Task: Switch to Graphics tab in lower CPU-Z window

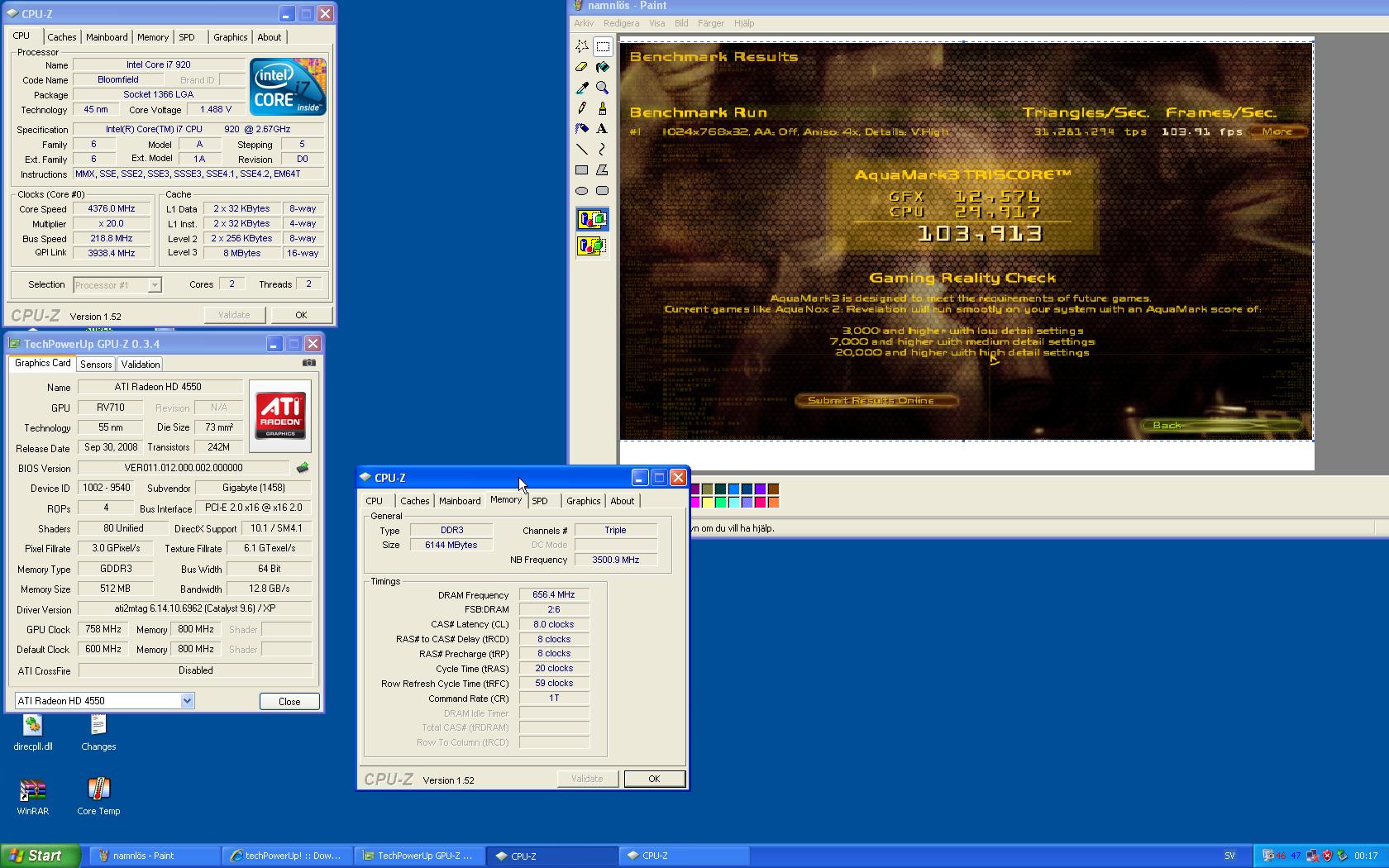Action: (x=584, y=501)
